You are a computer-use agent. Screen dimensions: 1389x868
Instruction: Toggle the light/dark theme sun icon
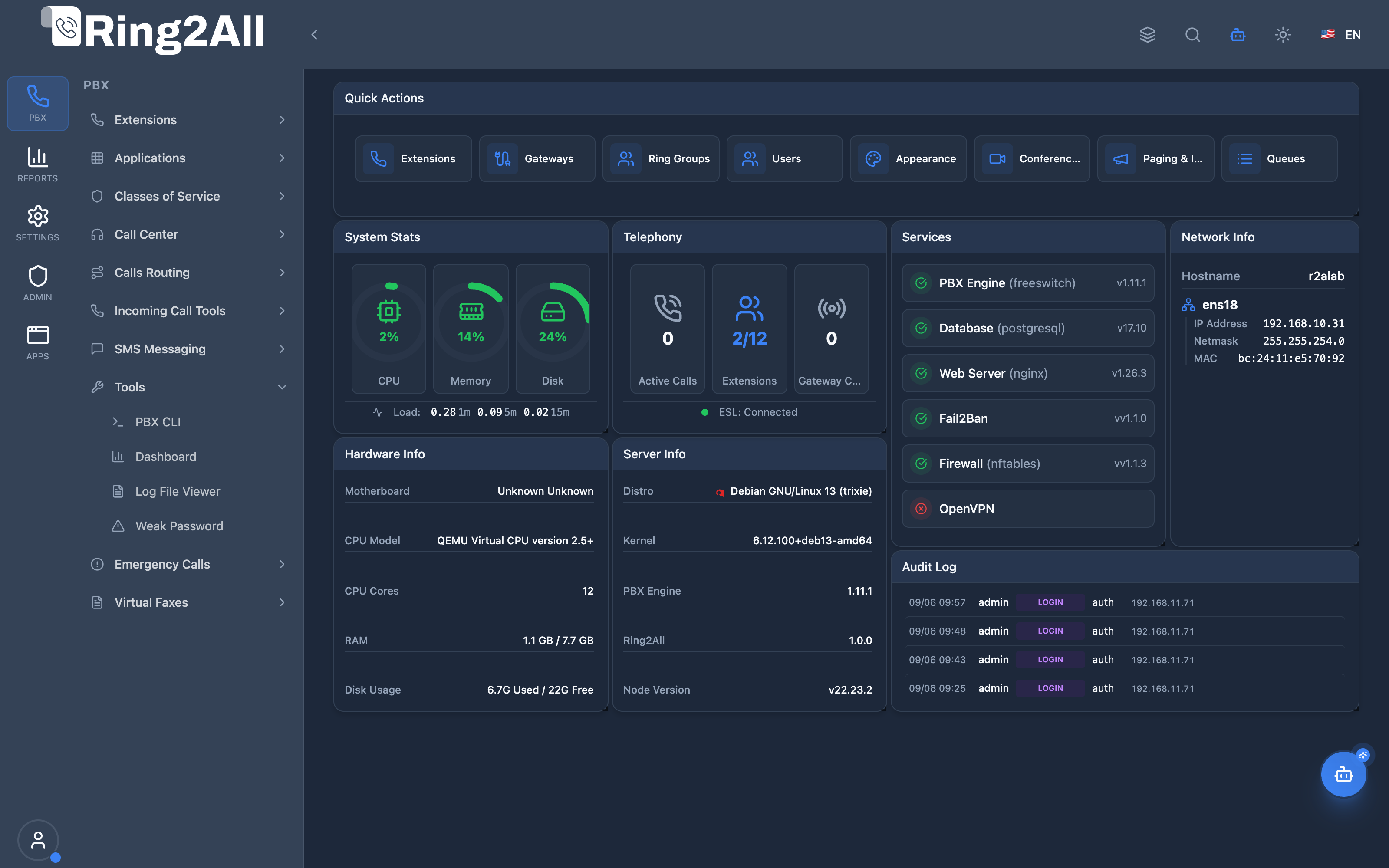pyautogui.click(x=1283, y=35)
